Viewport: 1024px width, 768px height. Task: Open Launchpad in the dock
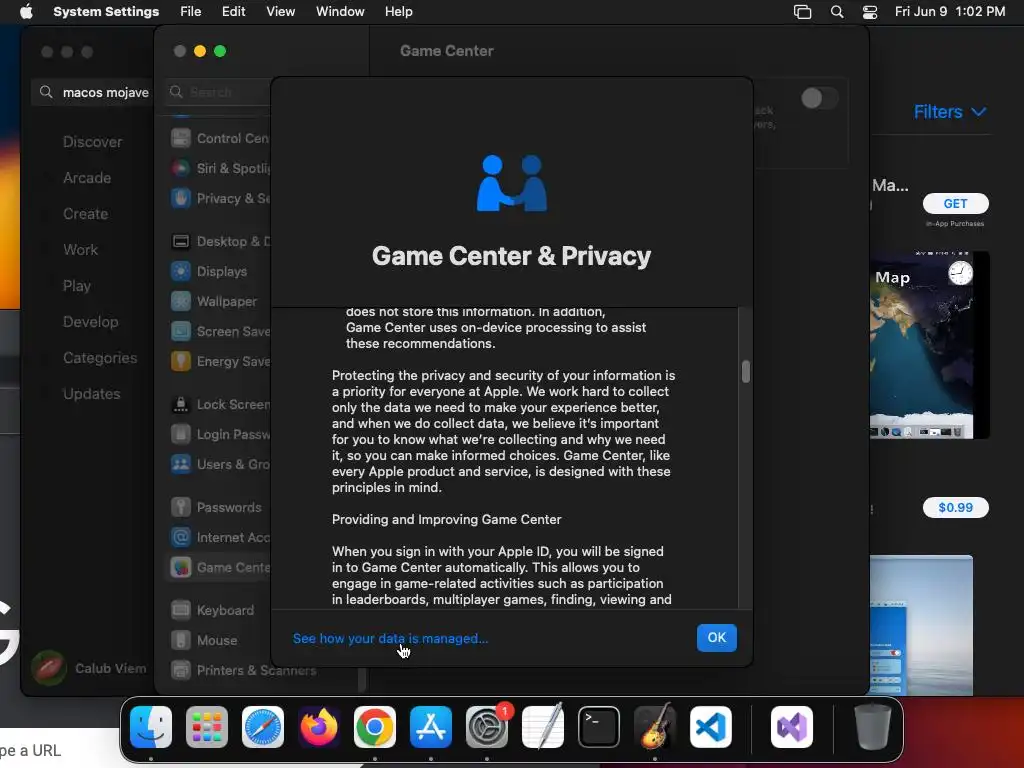pos(207,727)
